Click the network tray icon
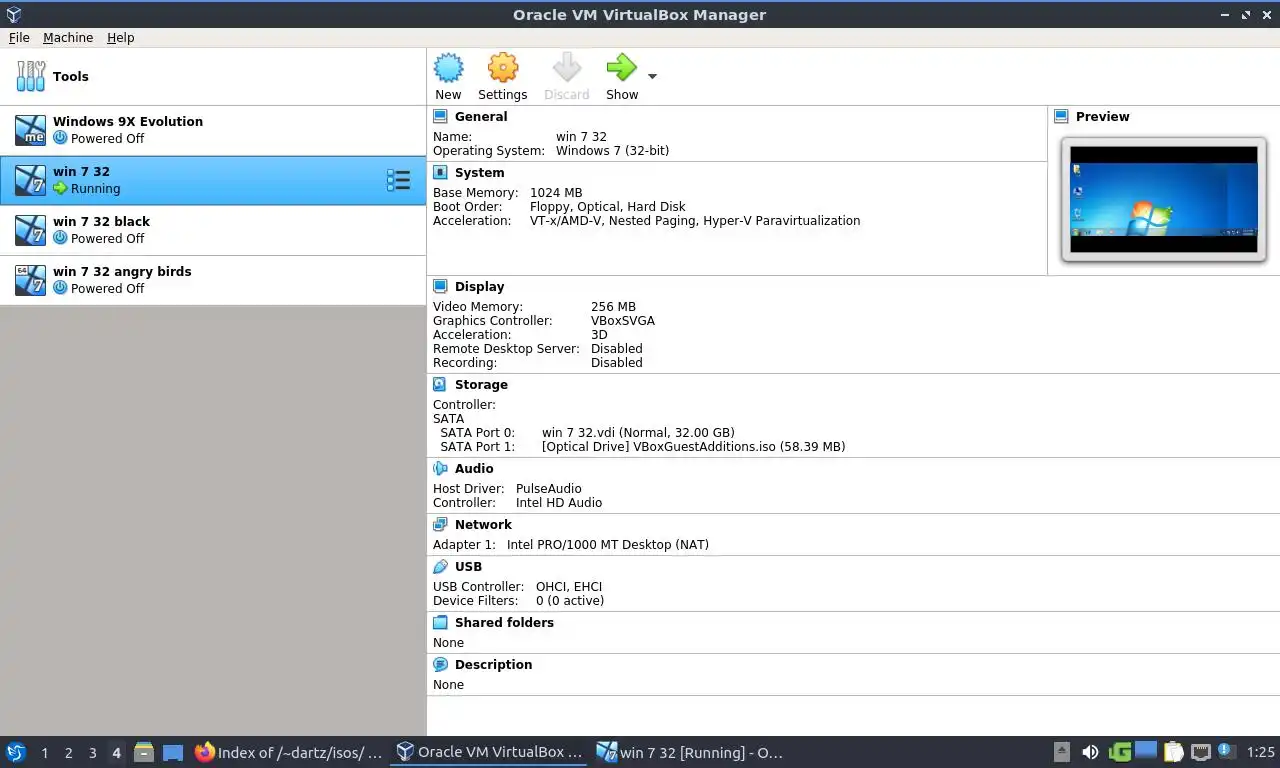1280x768 pixels. pos(1201,752)
